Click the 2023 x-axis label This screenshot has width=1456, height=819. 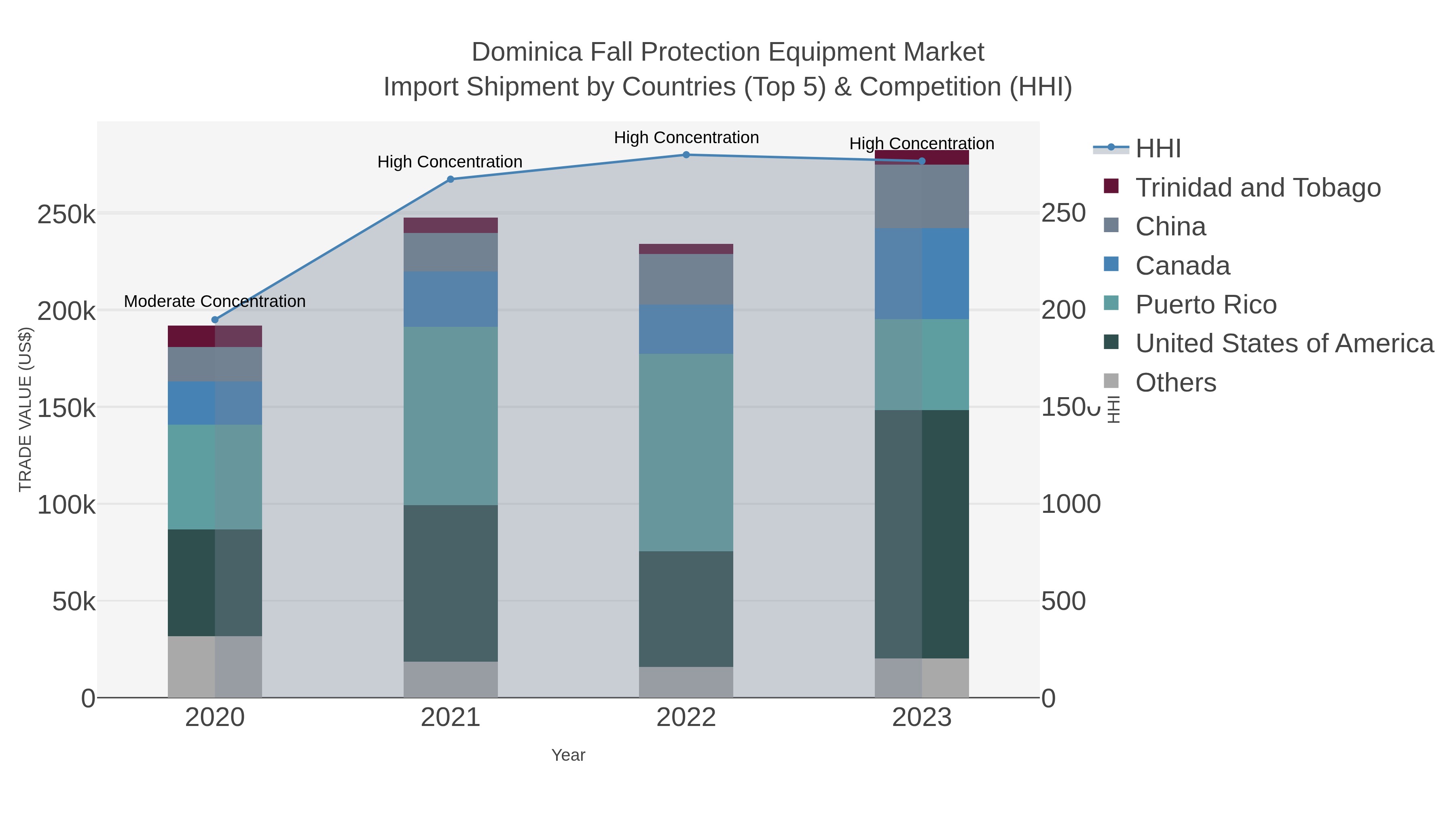[x=922, y=717]
